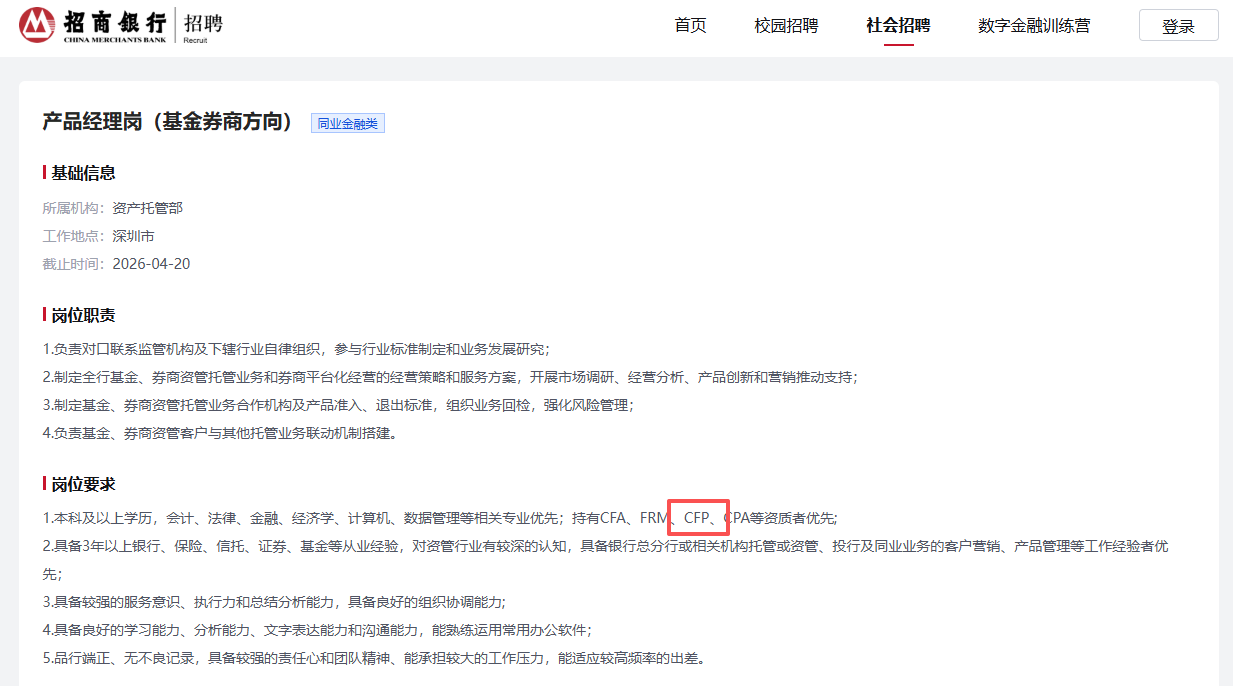
Task: Click the deadline date 2026-04-20
Action: click(x=151, y=264)
